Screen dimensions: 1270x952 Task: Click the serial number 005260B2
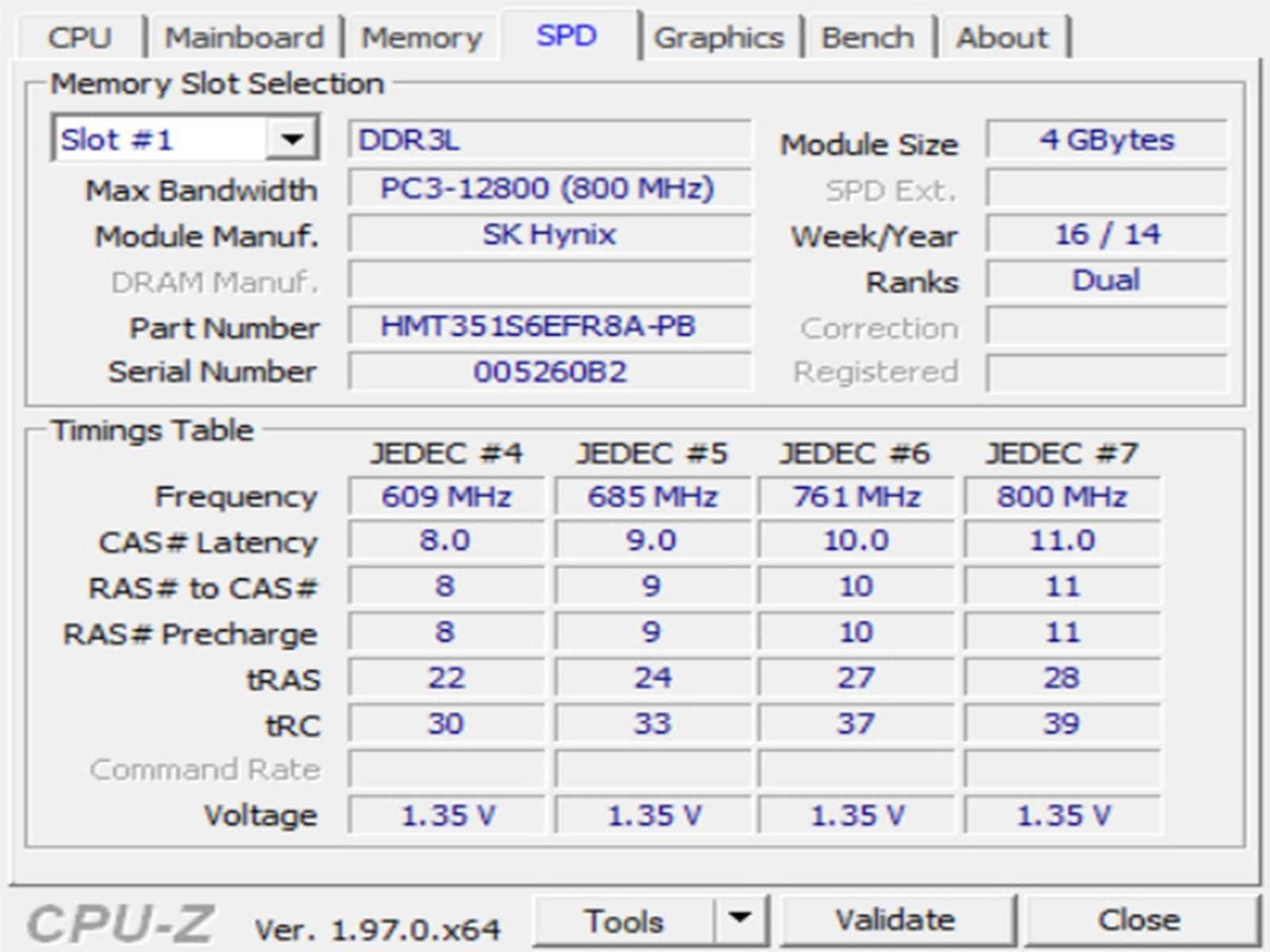pyautogui.click(x=549, y=371)
